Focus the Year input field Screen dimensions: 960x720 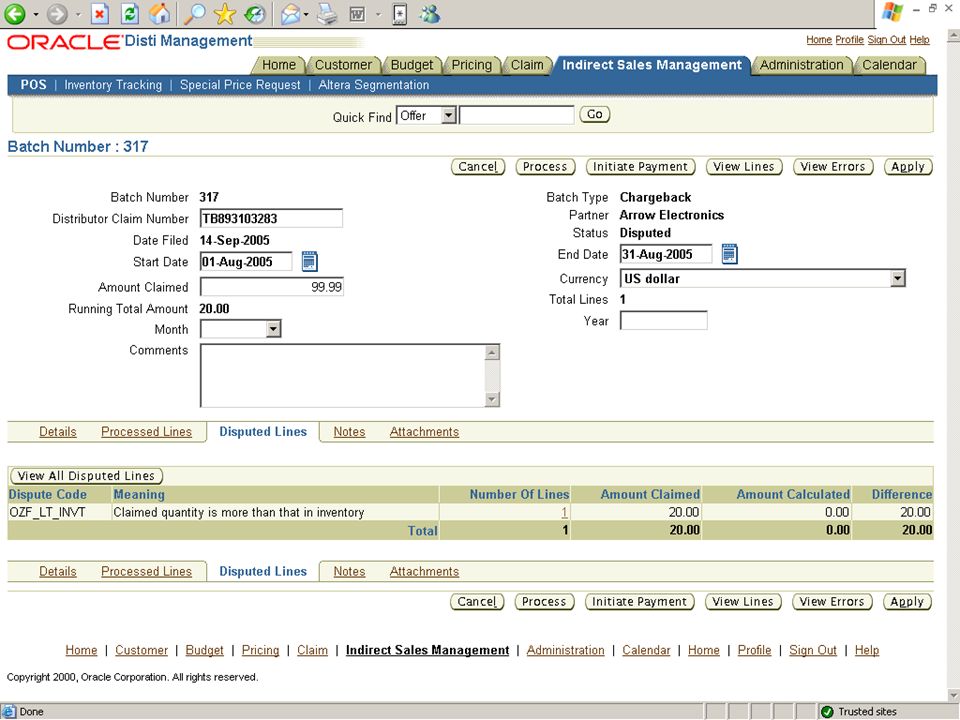[x=664, y=320]
